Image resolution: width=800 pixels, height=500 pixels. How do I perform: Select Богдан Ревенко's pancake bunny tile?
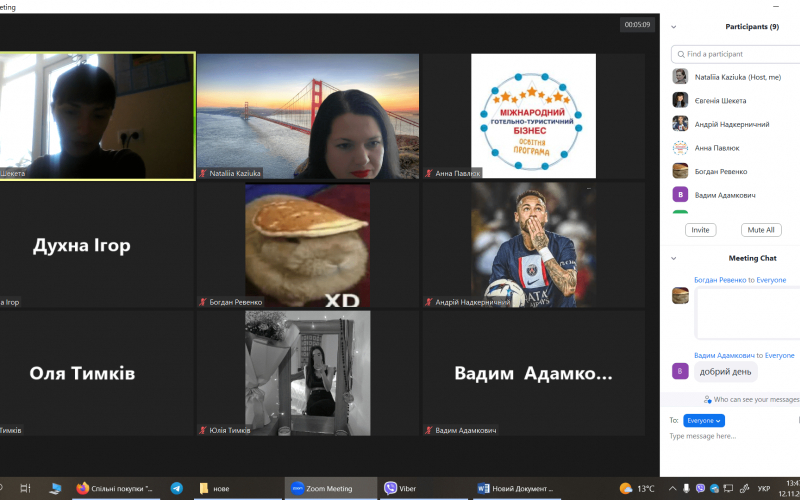tap(308, 245)
